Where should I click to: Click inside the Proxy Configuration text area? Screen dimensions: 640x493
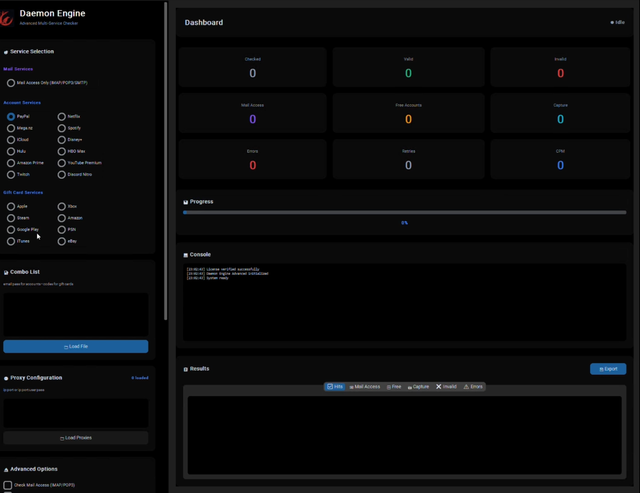pos(76,413)
